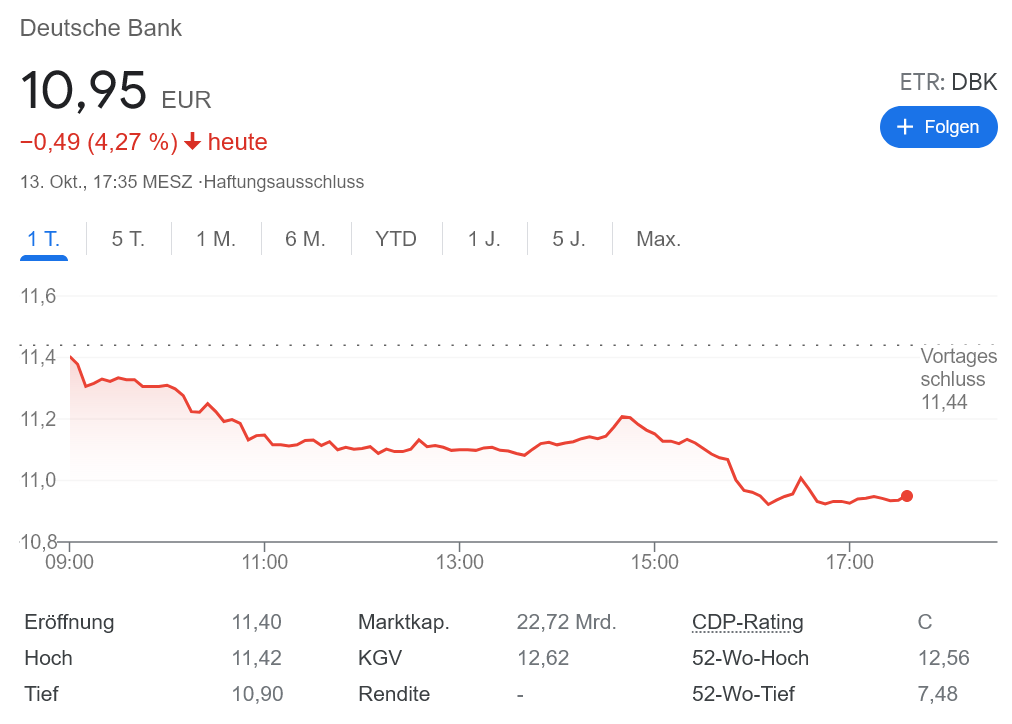Click the 13:00 time axis label
The image size is (1012, 724).
(x=459, y=562)
